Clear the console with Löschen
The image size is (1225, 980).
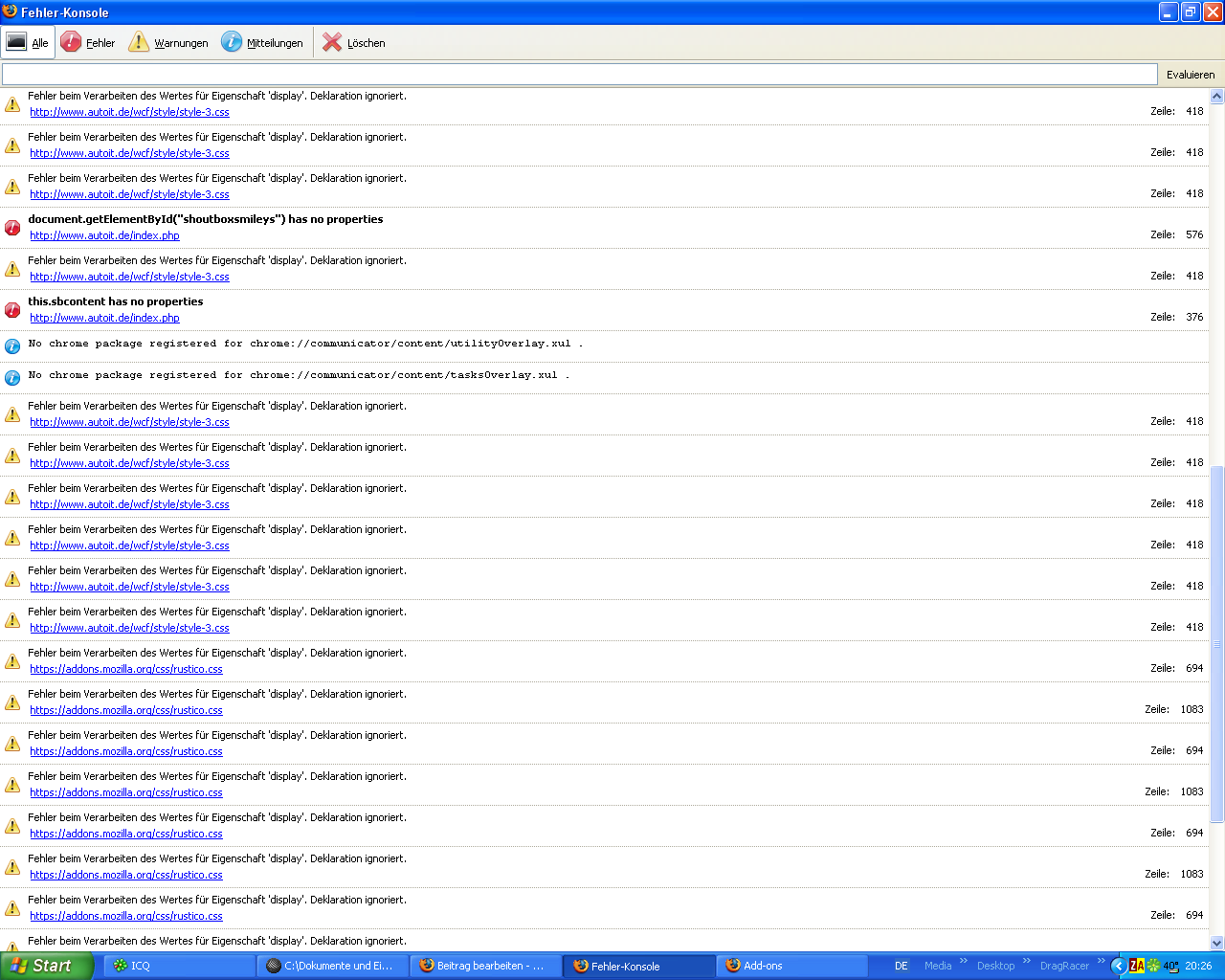[354, 43]
